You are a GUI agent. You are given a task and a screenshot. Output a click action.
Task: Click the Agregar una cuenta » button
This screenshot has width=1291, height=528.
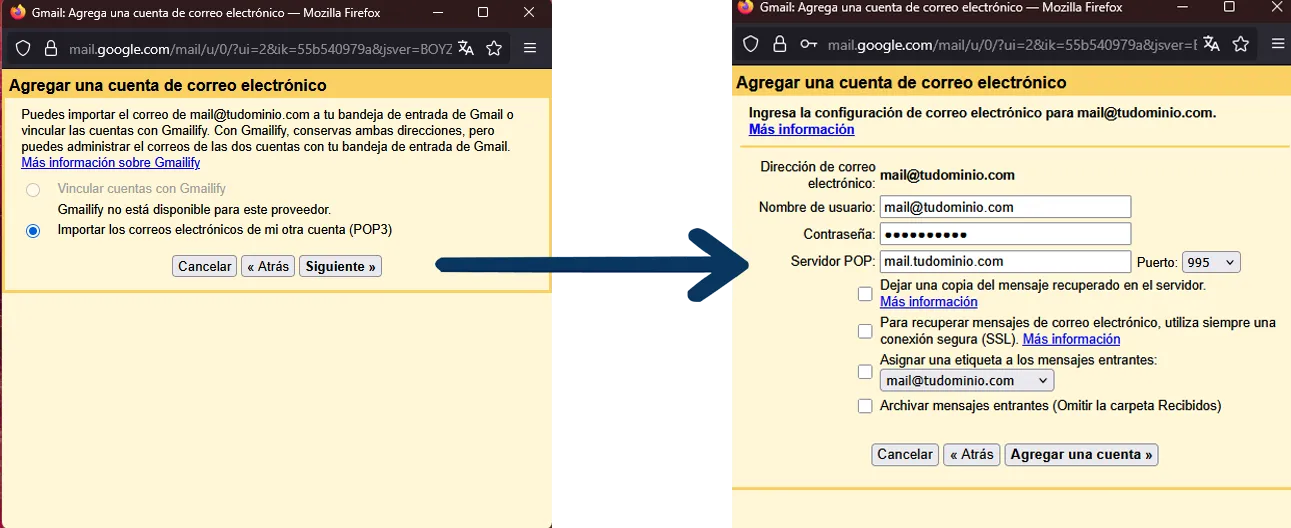(x=1081, y=454)
